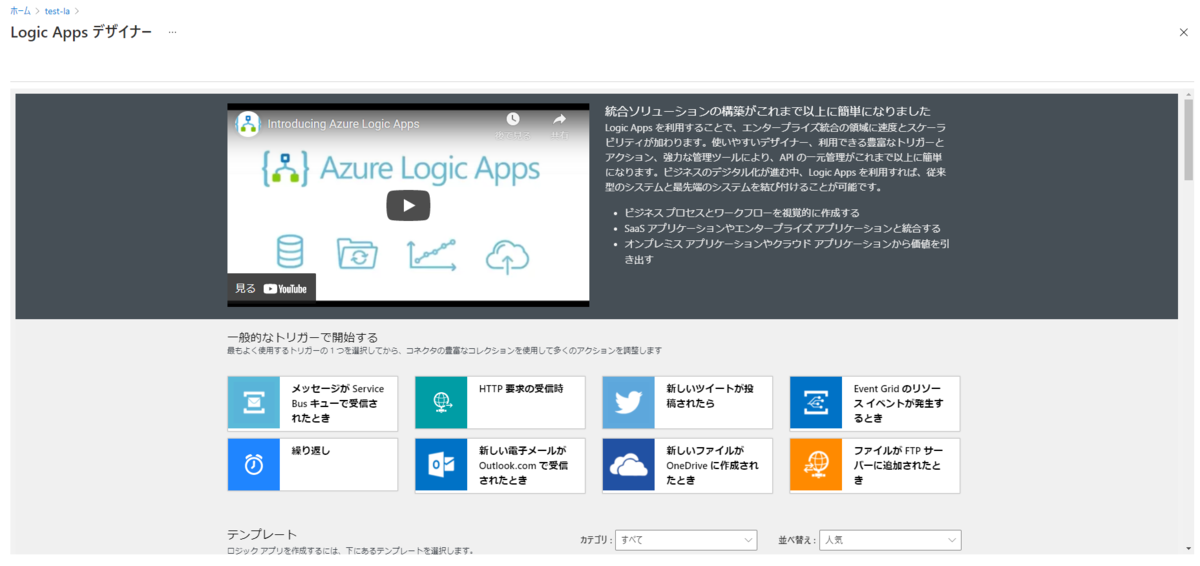Choose 'メッセージが Service Bus キューで受信されたとき' card
The width and height of the screenshot is (1200, 566).
313,402
